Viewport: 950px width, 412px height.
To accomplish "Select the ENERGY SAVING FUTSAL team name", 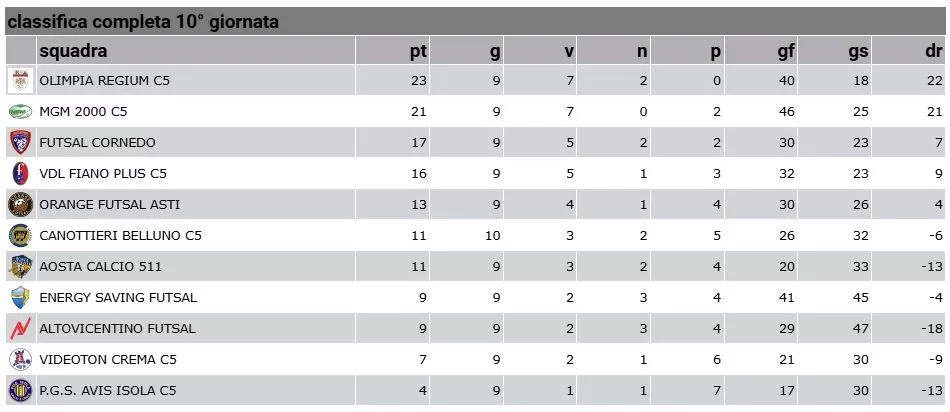I will 118,297.
